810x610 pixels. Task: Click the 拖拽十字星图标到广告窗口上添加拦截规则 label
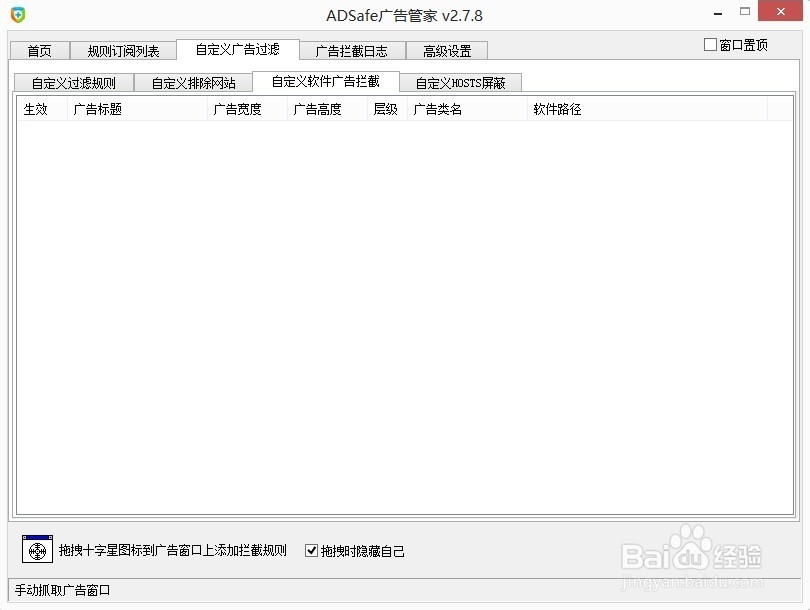tap(173, 550)
